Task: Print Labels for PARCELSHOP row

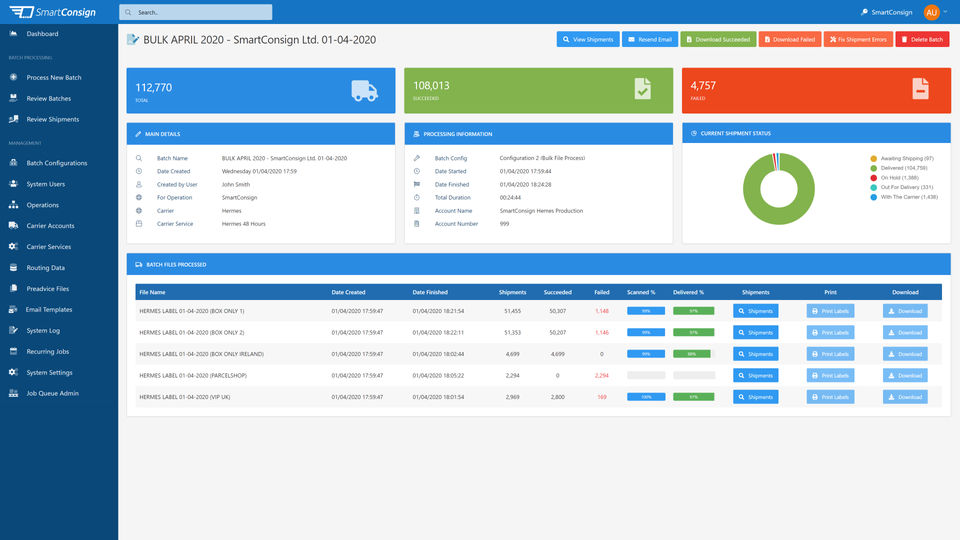Action: coord(830,375)
